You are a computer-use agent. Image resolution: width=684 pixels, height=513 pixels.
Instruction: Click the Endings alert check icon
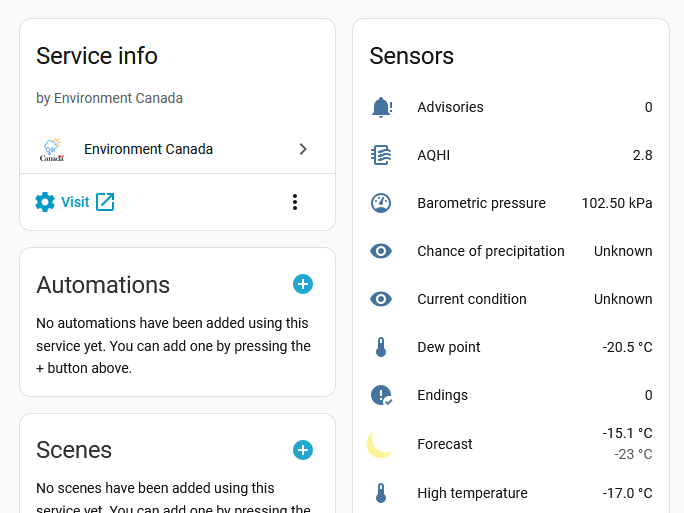381,395
